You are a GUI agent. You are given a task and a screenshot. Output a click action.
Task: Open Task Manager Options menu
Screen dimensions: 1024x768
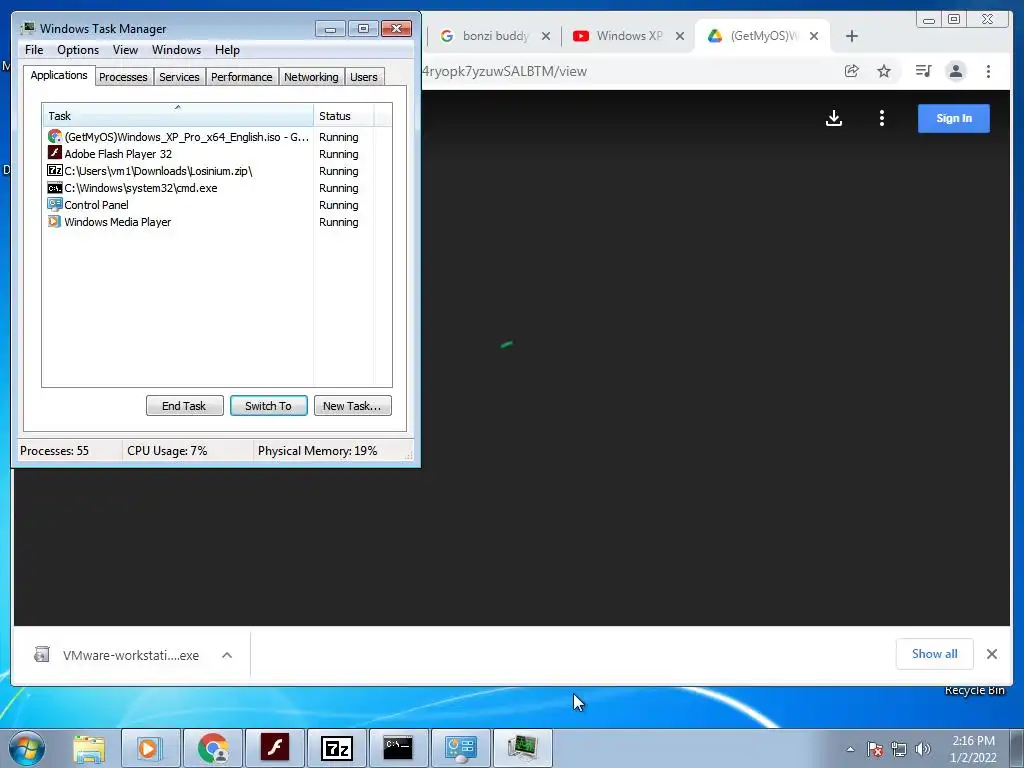click(78, 50)
